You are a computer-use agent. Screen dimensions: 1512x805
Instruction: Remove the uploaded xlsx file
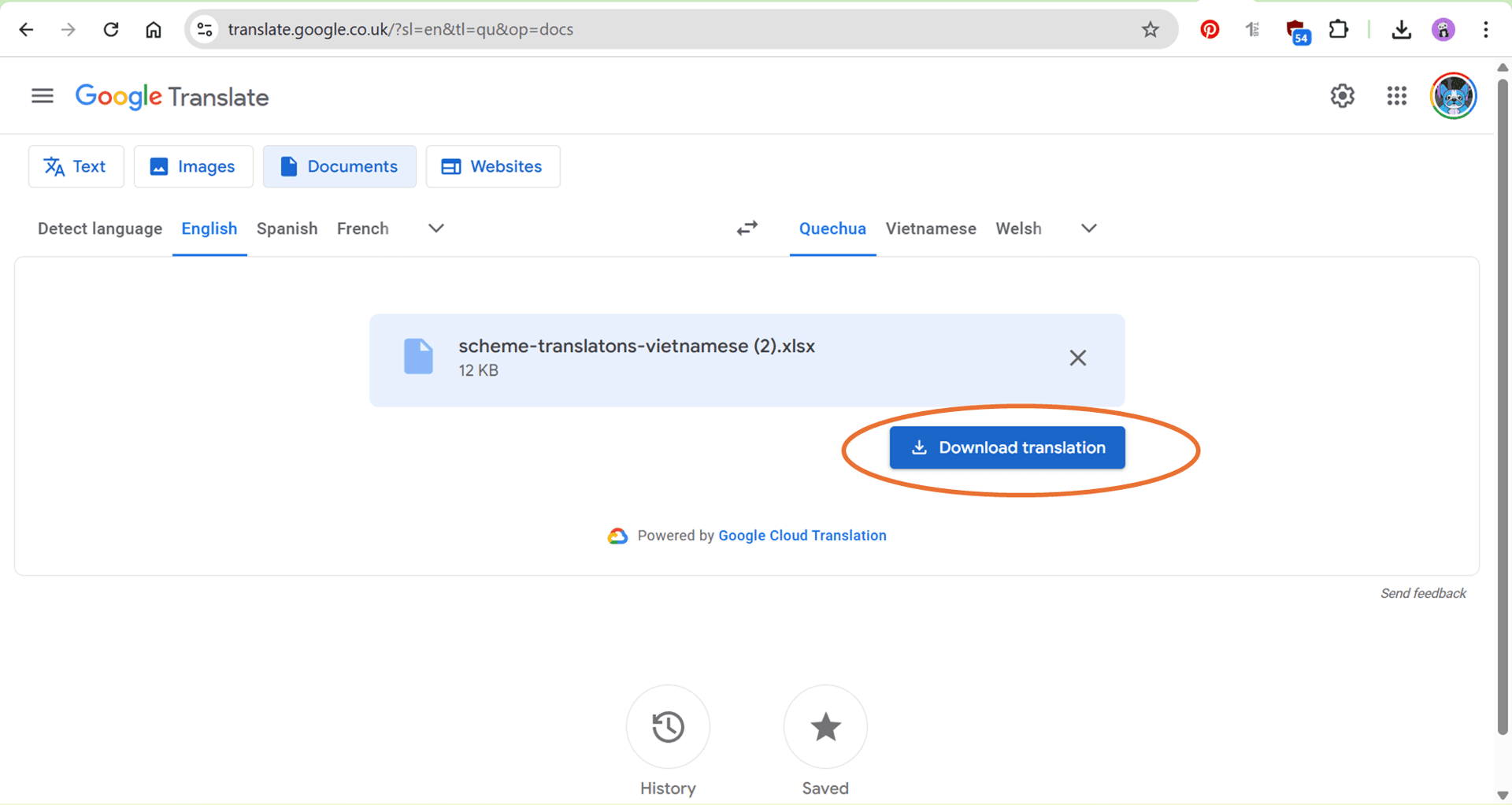(x=1078, y=358)
